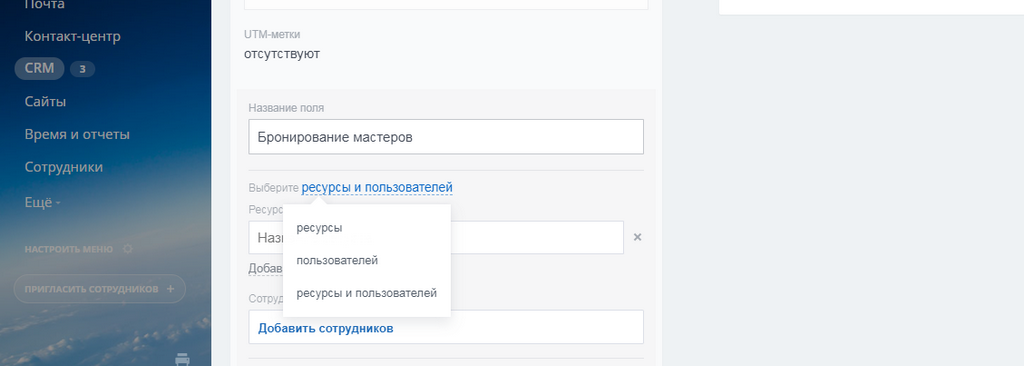This screenshot has height=366, width=1024.
Task: Click the Почта sidebar item
Action: [x=44, y=5]
